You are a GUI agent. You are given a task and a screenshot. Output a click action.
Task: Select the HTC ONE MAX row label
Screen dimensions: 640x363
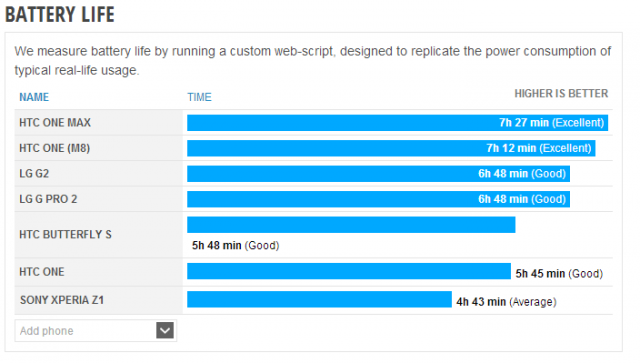point(55,122)
